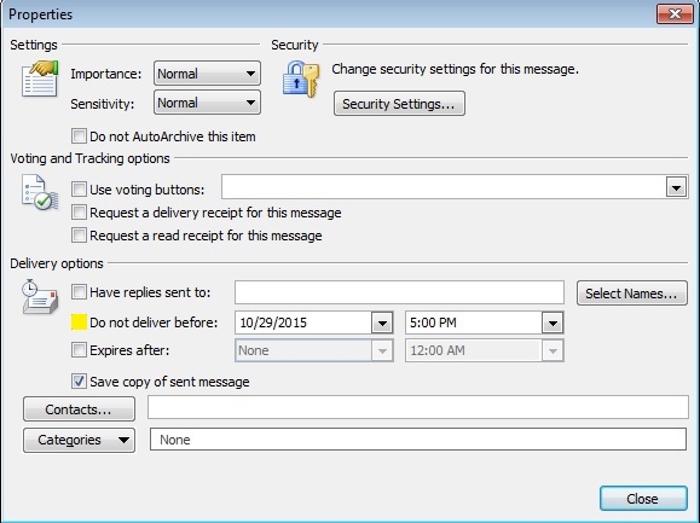Tick Request a delivery receipt checkbox
The width and height of the screenshot is (700, 523).
click(79, 212)
